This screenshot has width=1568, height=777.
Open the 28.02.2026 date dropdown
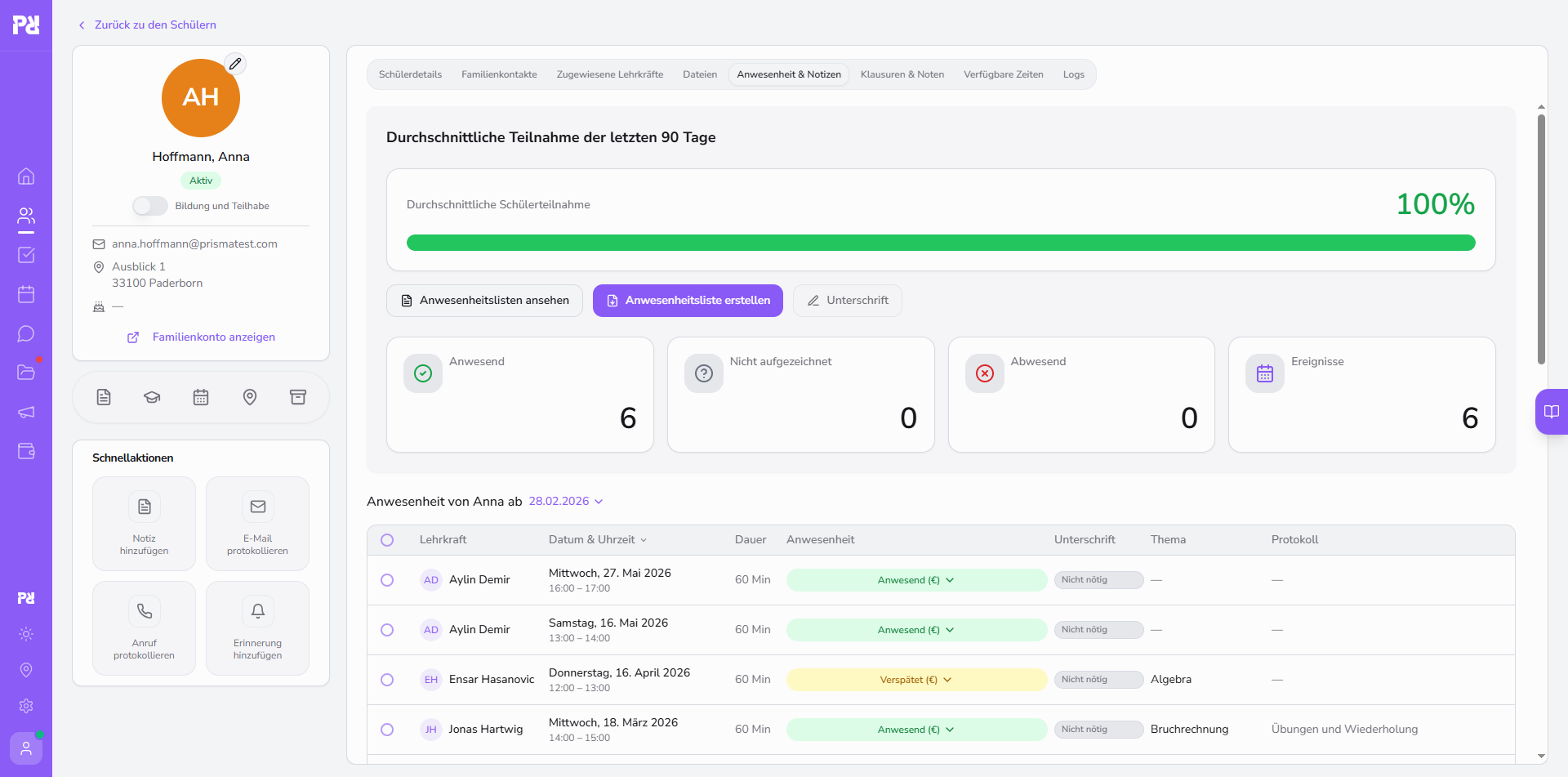tap(566, 501)
